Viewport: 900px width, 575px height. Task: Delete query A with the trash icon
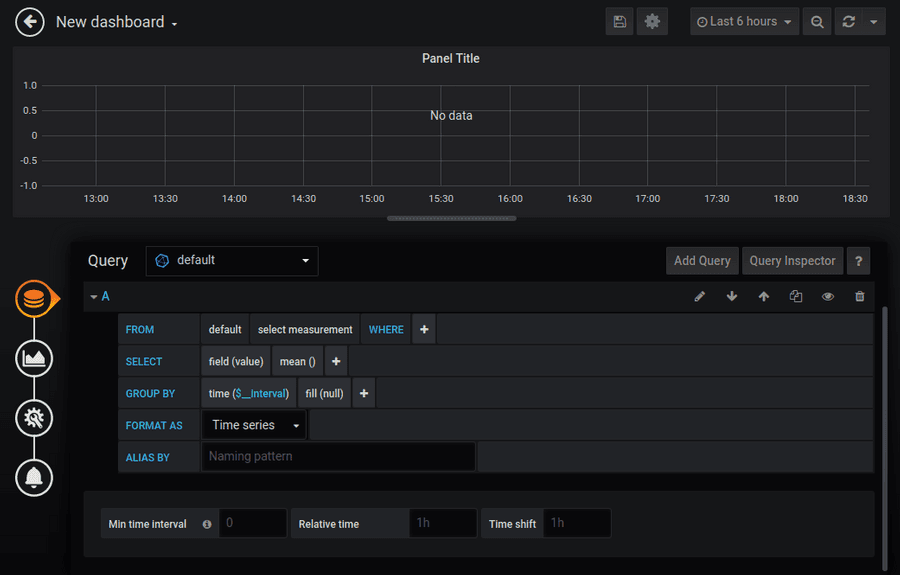[859, 297]
